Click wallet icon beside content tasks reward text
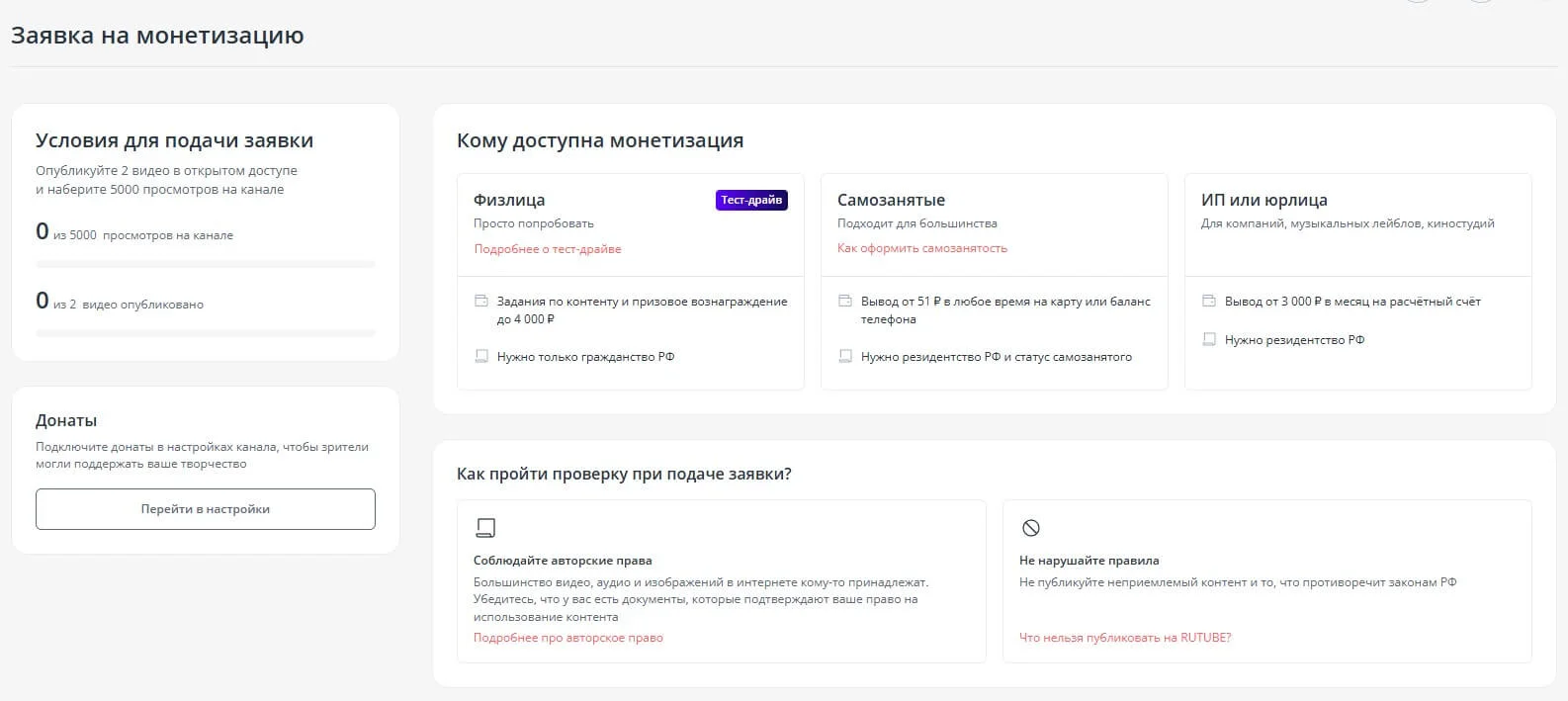Screen dimensions: 1568x701 click(x=481, y=302)
